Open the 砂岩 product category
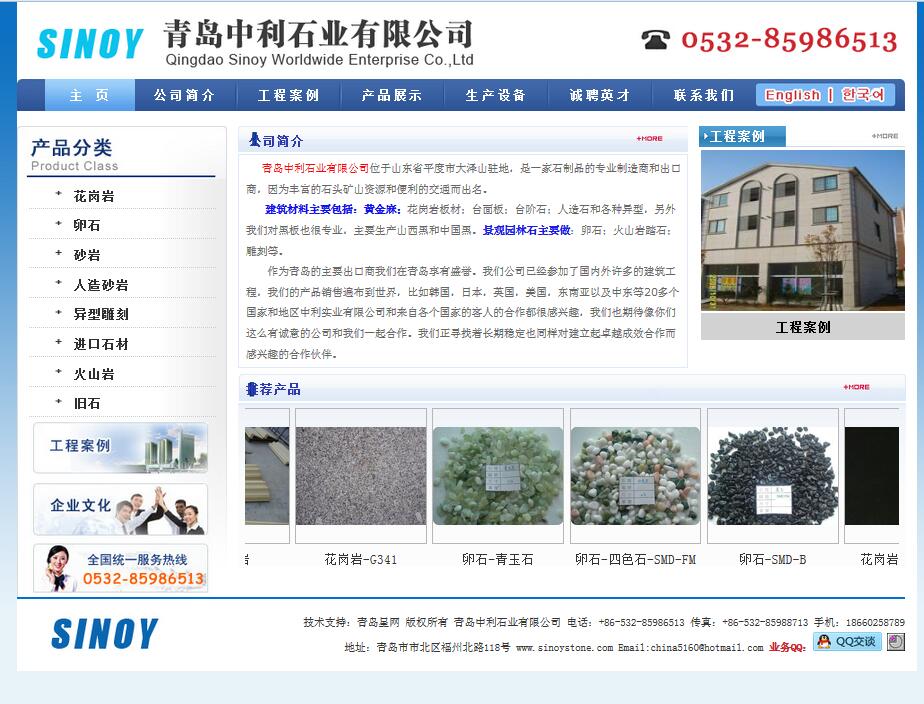Image resolution: width=924 pixels, height=704 pixels. [87, 255]
